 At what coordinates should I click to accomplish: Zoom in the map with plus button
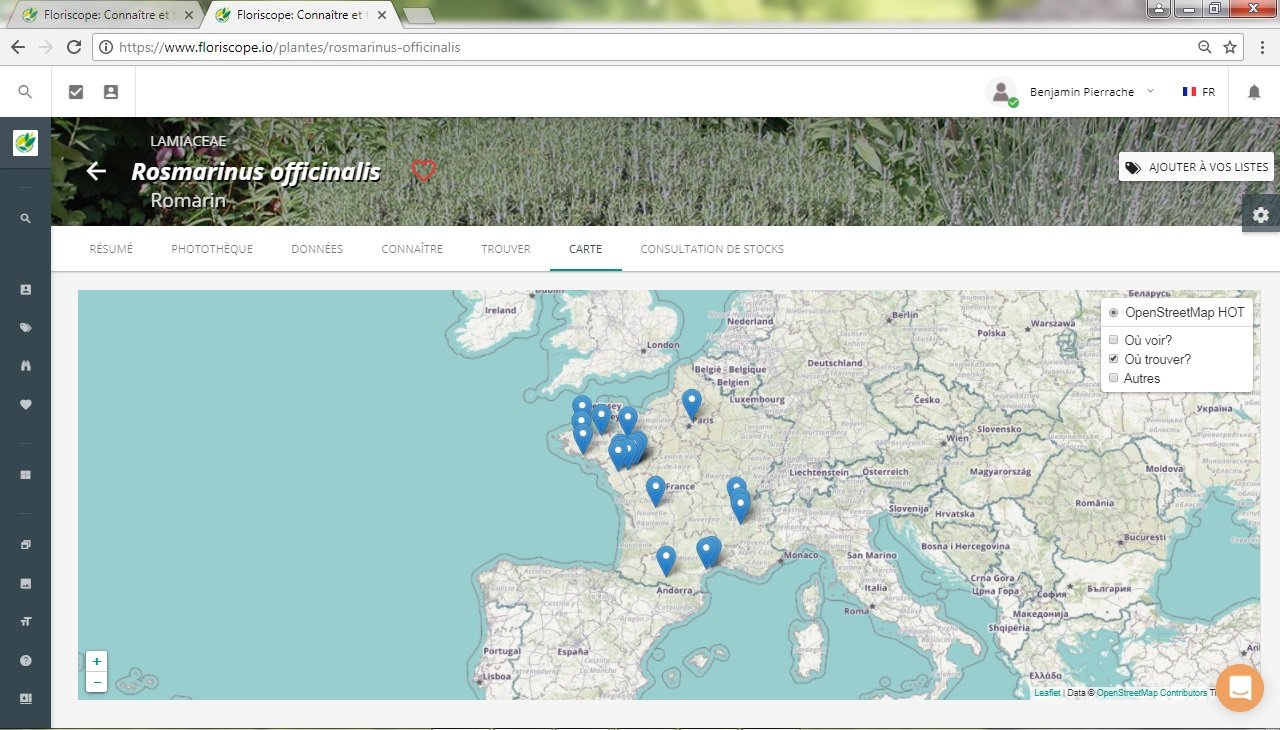pos(96,661)
